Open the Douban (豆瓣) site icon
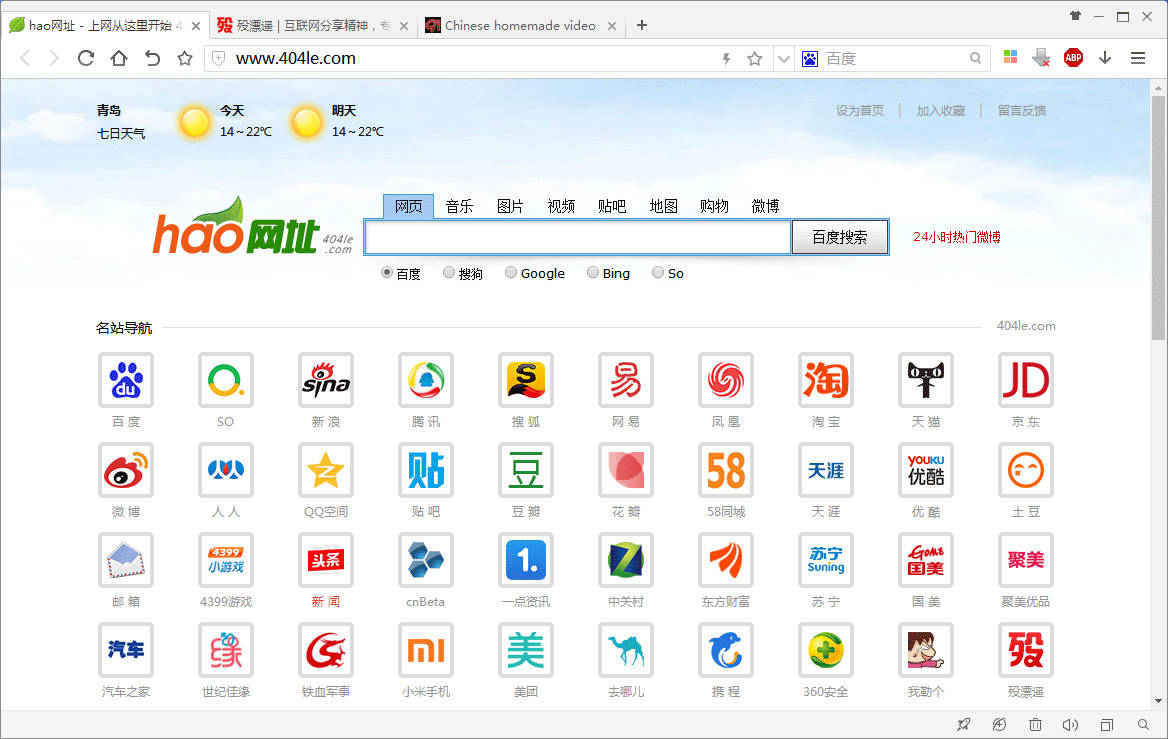This screenshot has height=739, width=1168. (x=526, y=470)
